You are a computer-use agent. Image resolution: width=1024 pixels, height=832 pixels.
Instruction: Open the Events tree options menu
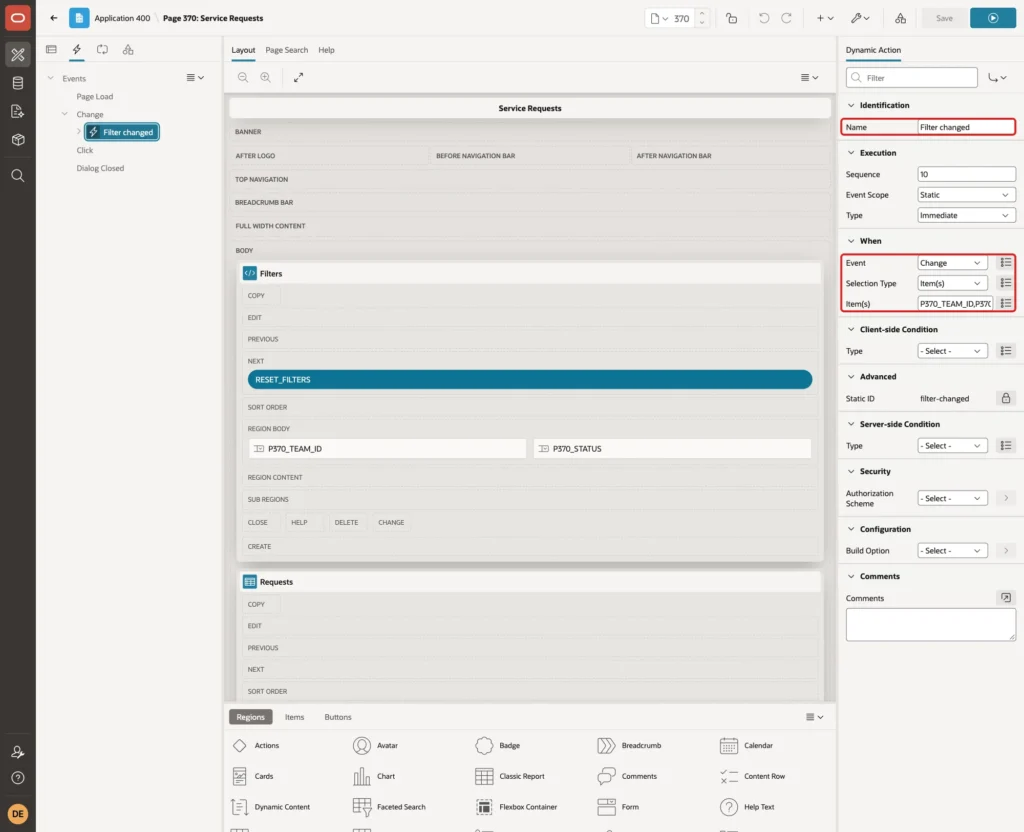pyautogui.click(x=195, y=77)
